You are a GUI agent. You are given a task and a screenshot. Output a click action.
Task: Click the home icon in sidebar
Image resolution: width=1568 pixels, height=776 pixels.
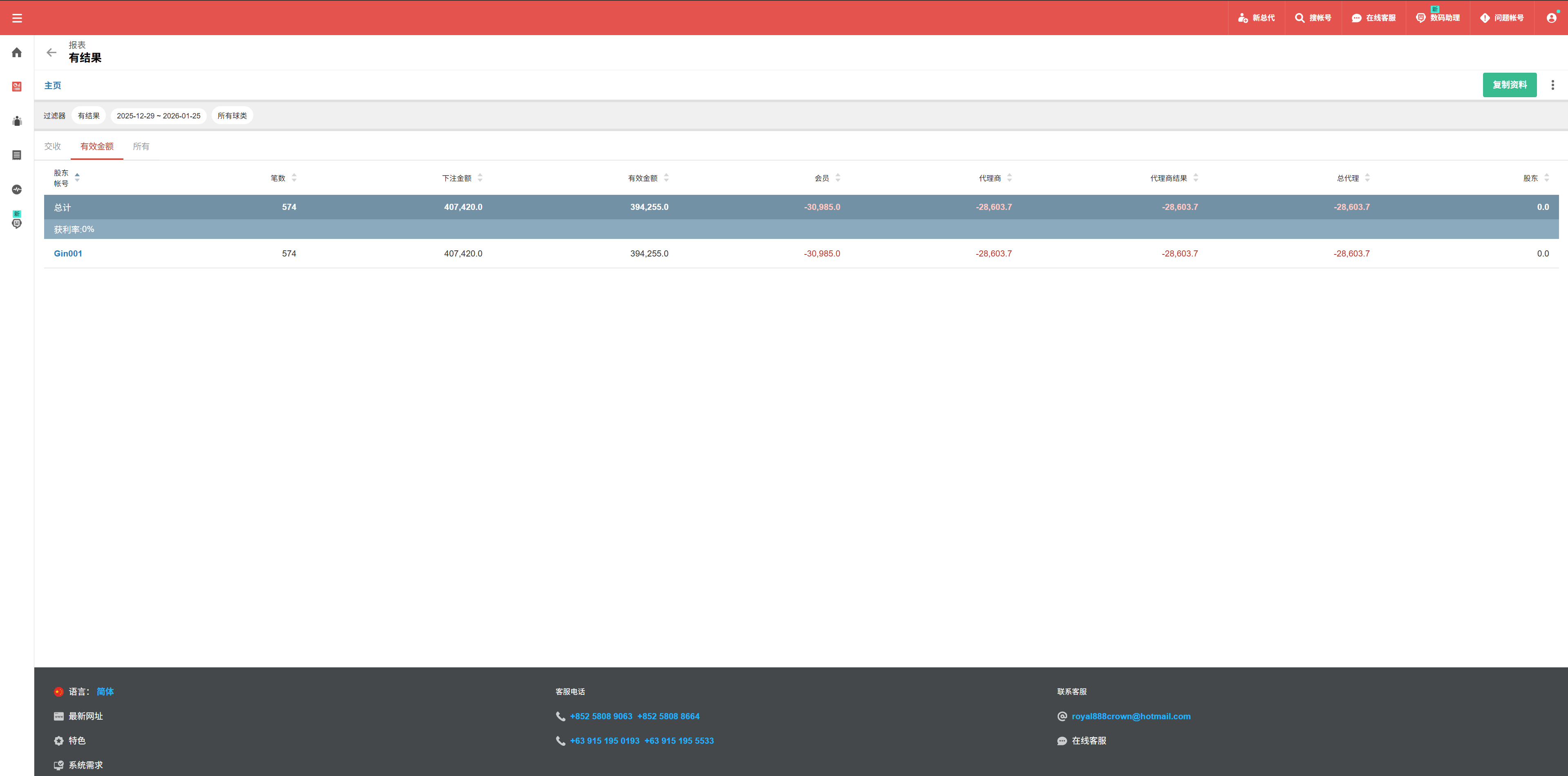point(17,52)
